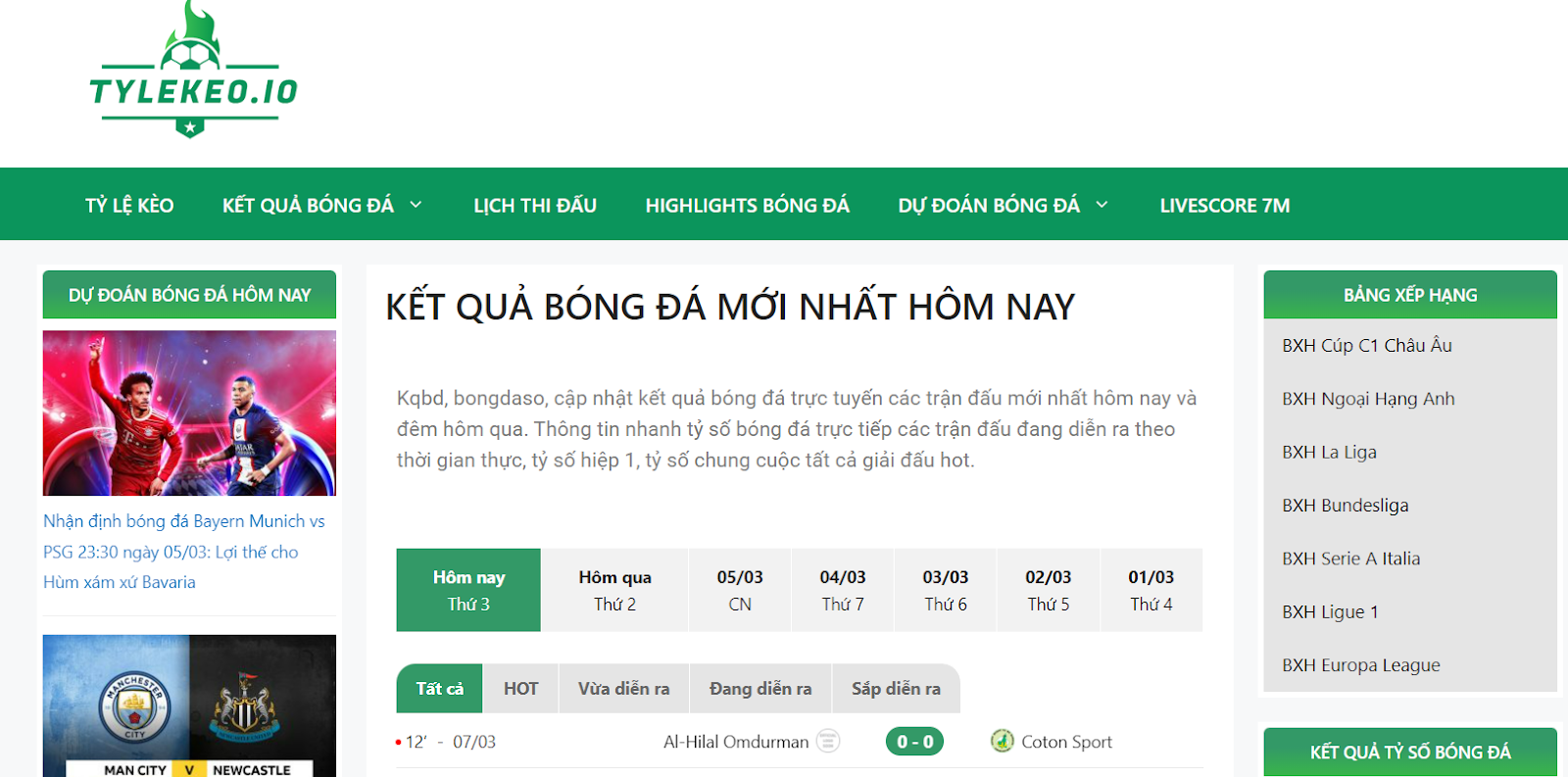Open BXH Serie A Italia
Image resolution: width=1568 pixels, height=777 pixels.
tap(1350, 558)
